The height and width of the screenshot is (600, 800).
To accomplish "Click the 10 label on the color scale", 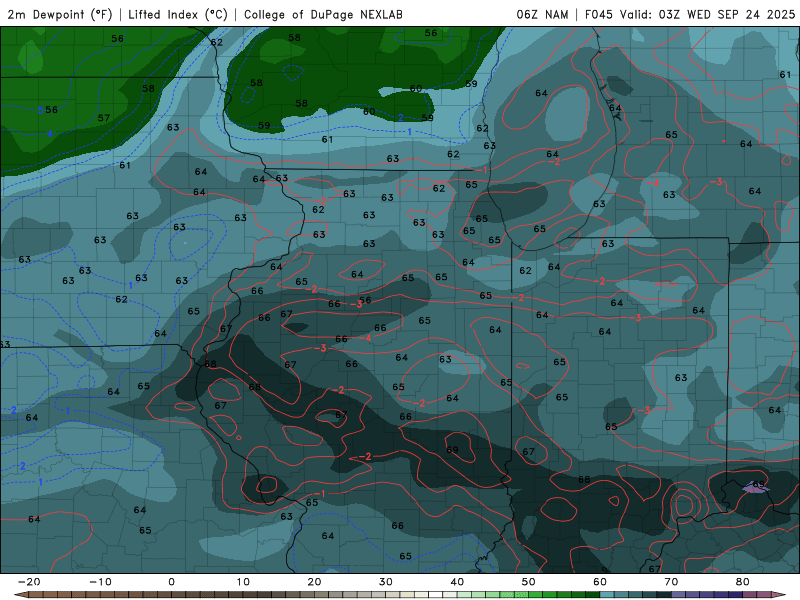I will coord(243,582).
